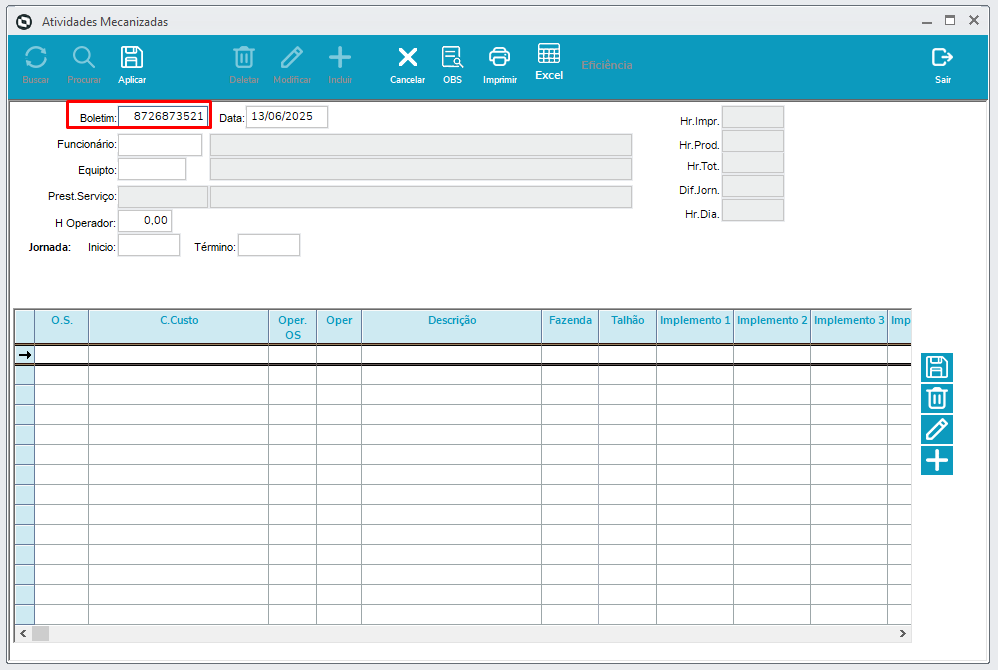Save changes with the Aplicar icon

[x=132, y=58]
